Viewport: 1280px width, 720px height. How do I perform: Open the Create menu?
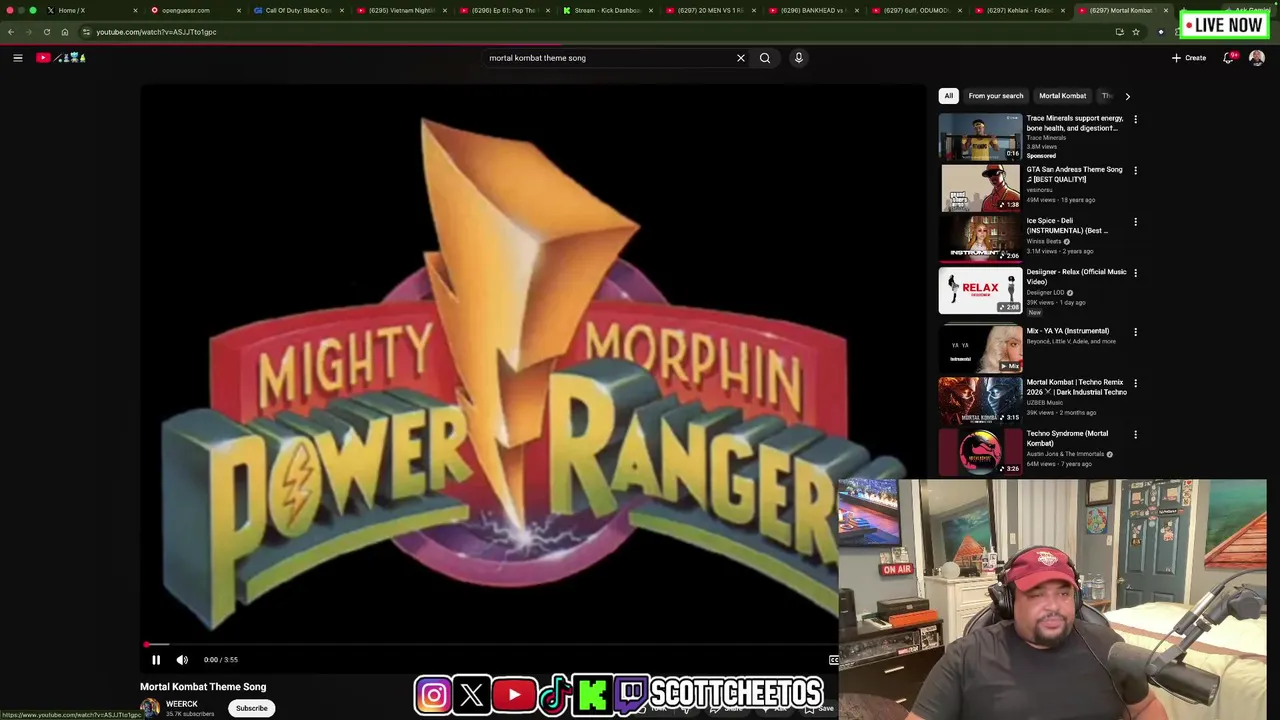(x=1189, y=58)
